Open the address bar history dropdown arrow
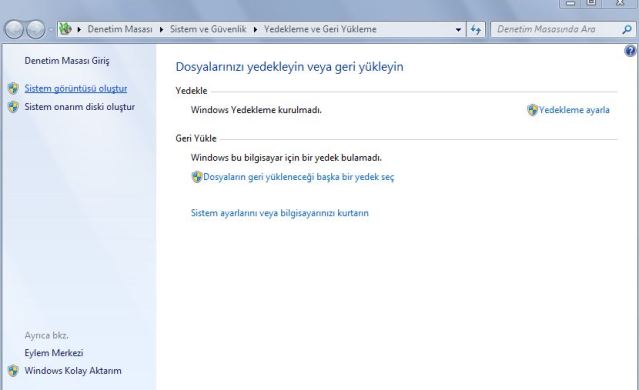Viewport: 639px width, 390px height. coord(458,29)
